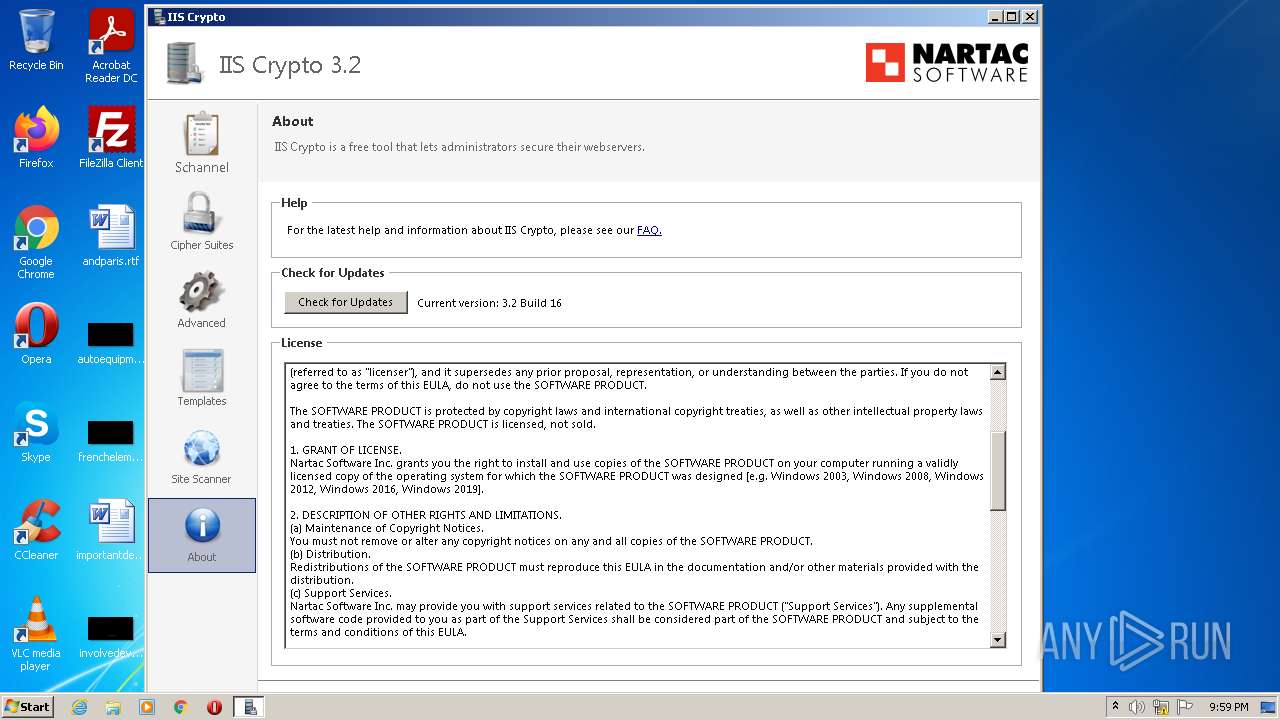Click the '1. GRANT OF LICENSE.' heading
Image resolution: width=1280 pixels, height=720 pixels.
tap(346, 450)
